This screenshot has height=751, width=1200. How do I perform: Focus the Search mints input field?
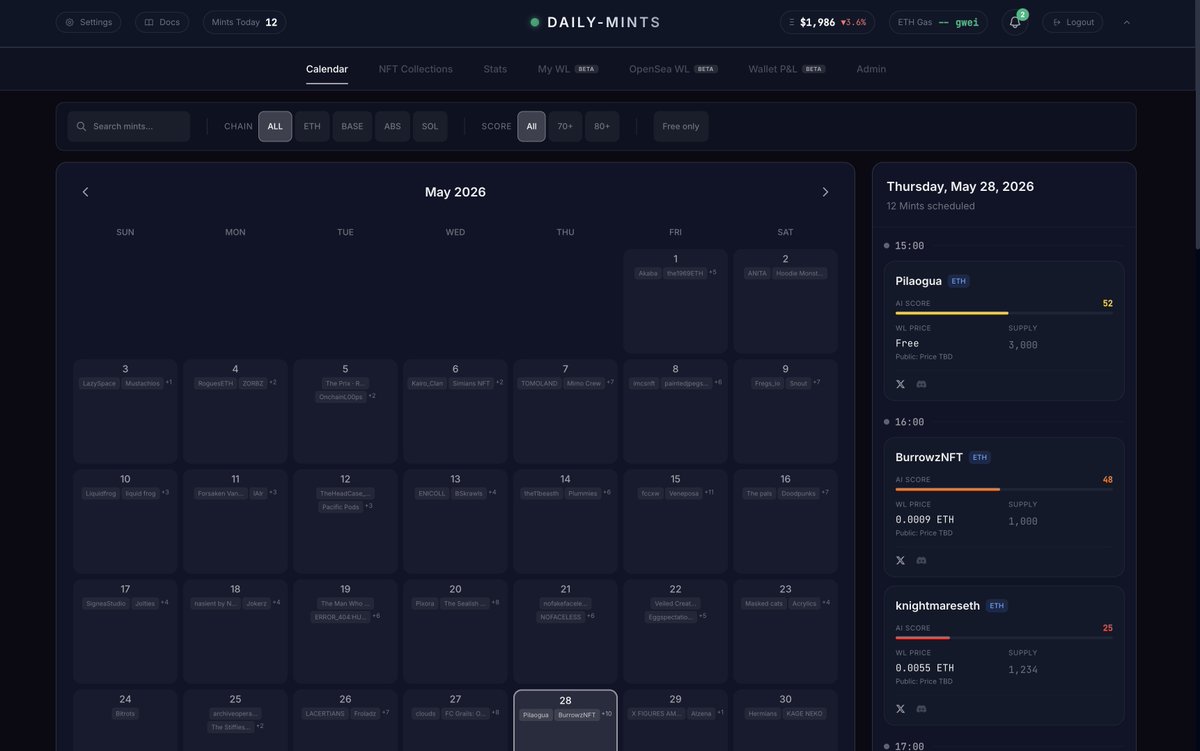tap(128, 126)
